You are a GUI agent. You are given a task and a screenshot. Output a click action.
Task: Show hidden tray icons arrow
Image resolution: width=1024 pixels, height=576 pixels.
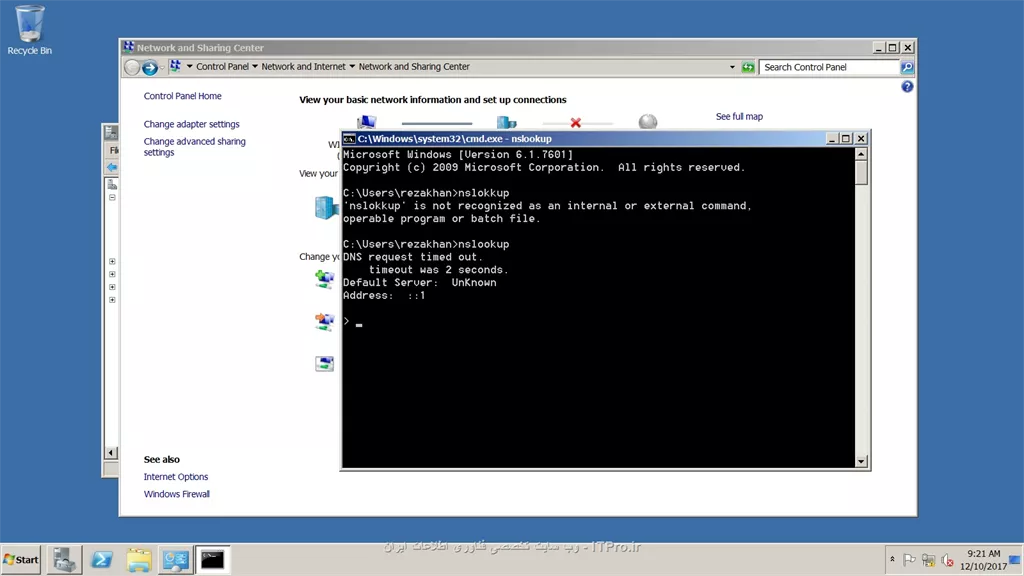(x=892, y=560)
